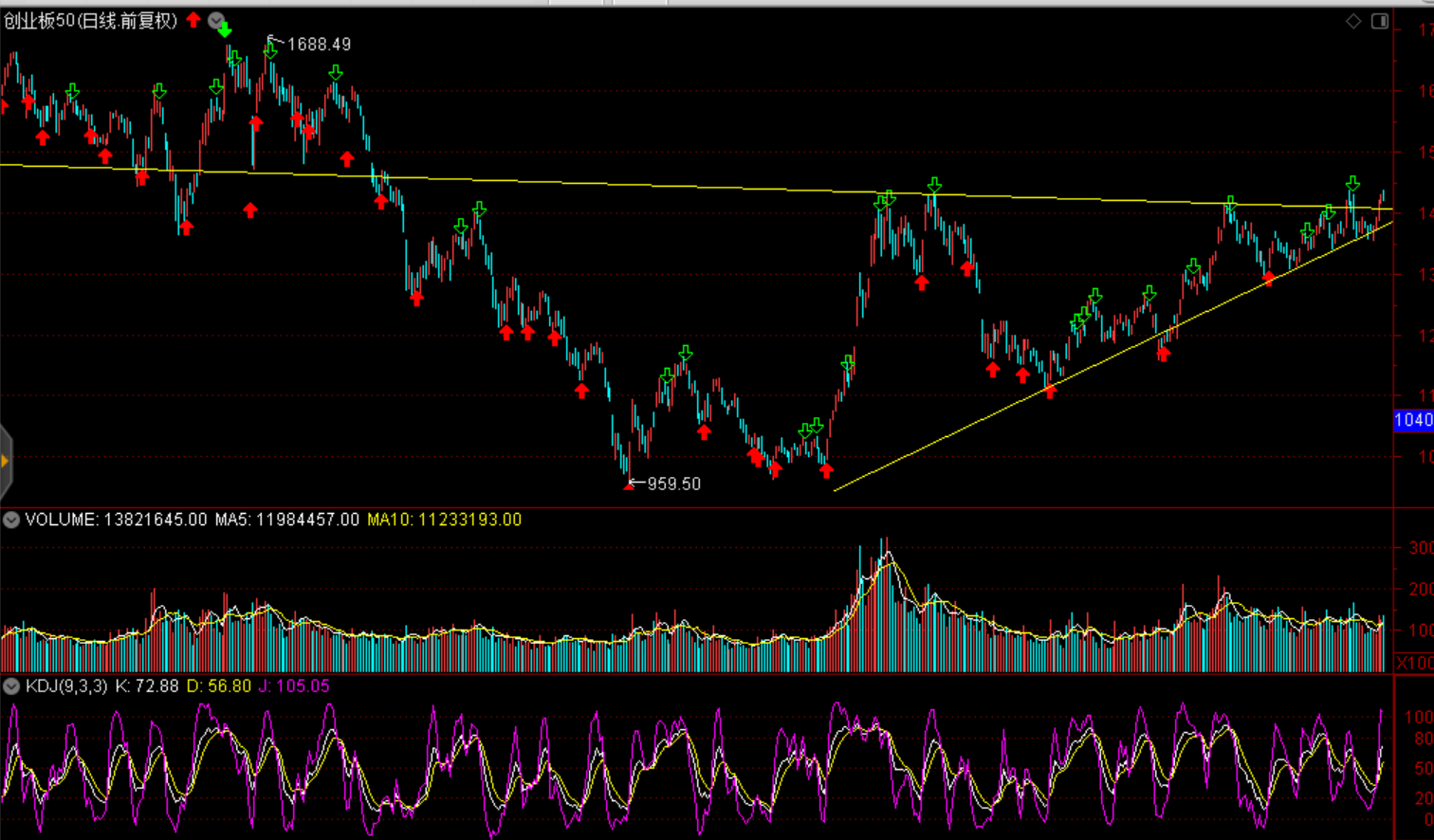Click the red triangle marker at 959.50 low
Viewport: 1434px width, 840px height.
pyautogui.click(x=629, y=485)
